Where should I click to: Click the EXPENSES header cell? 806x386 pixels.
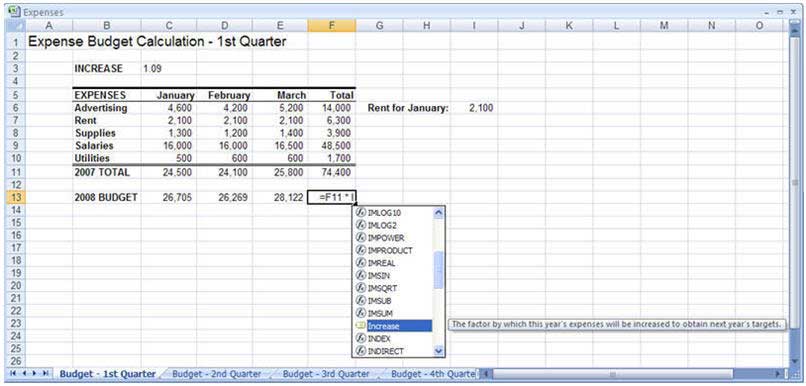107,96
